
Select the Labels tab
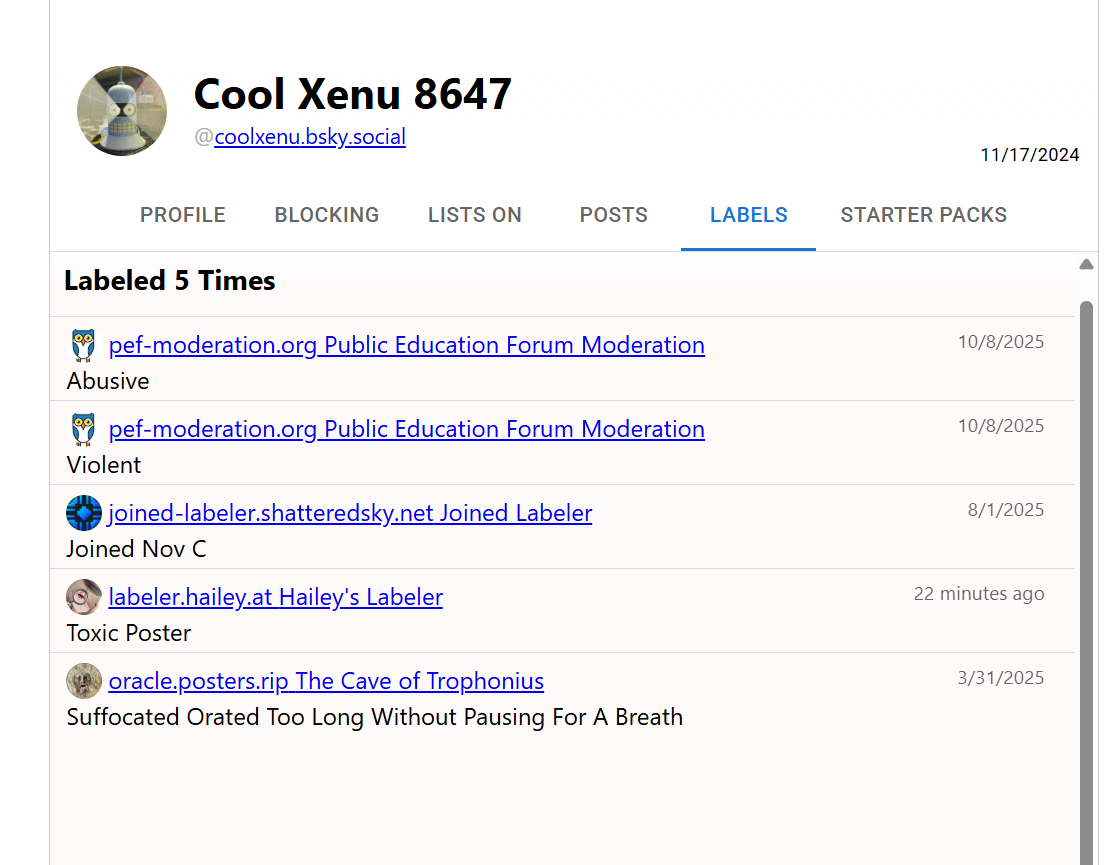(x=749, y=215)
